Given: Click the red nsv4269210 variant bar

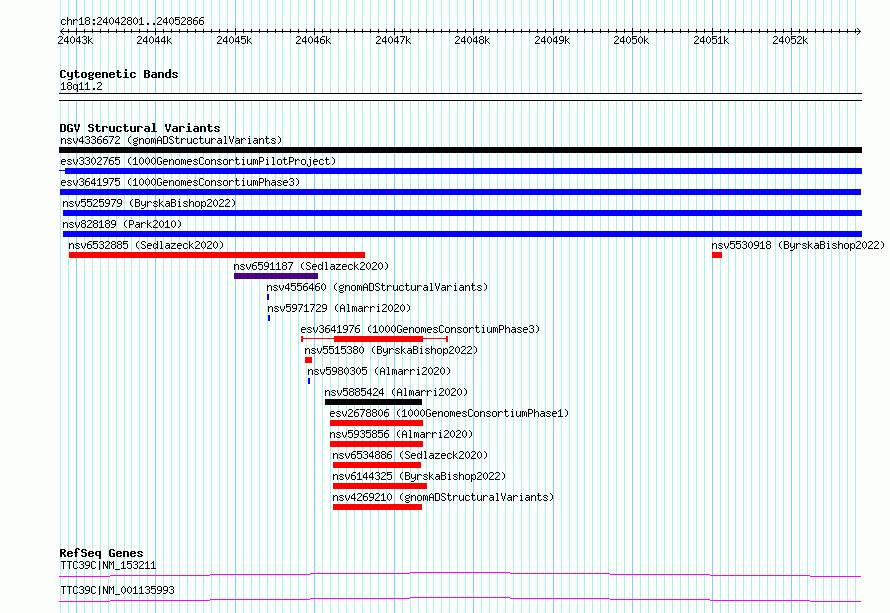Looking at the screenshot, I should click(377, 507).
